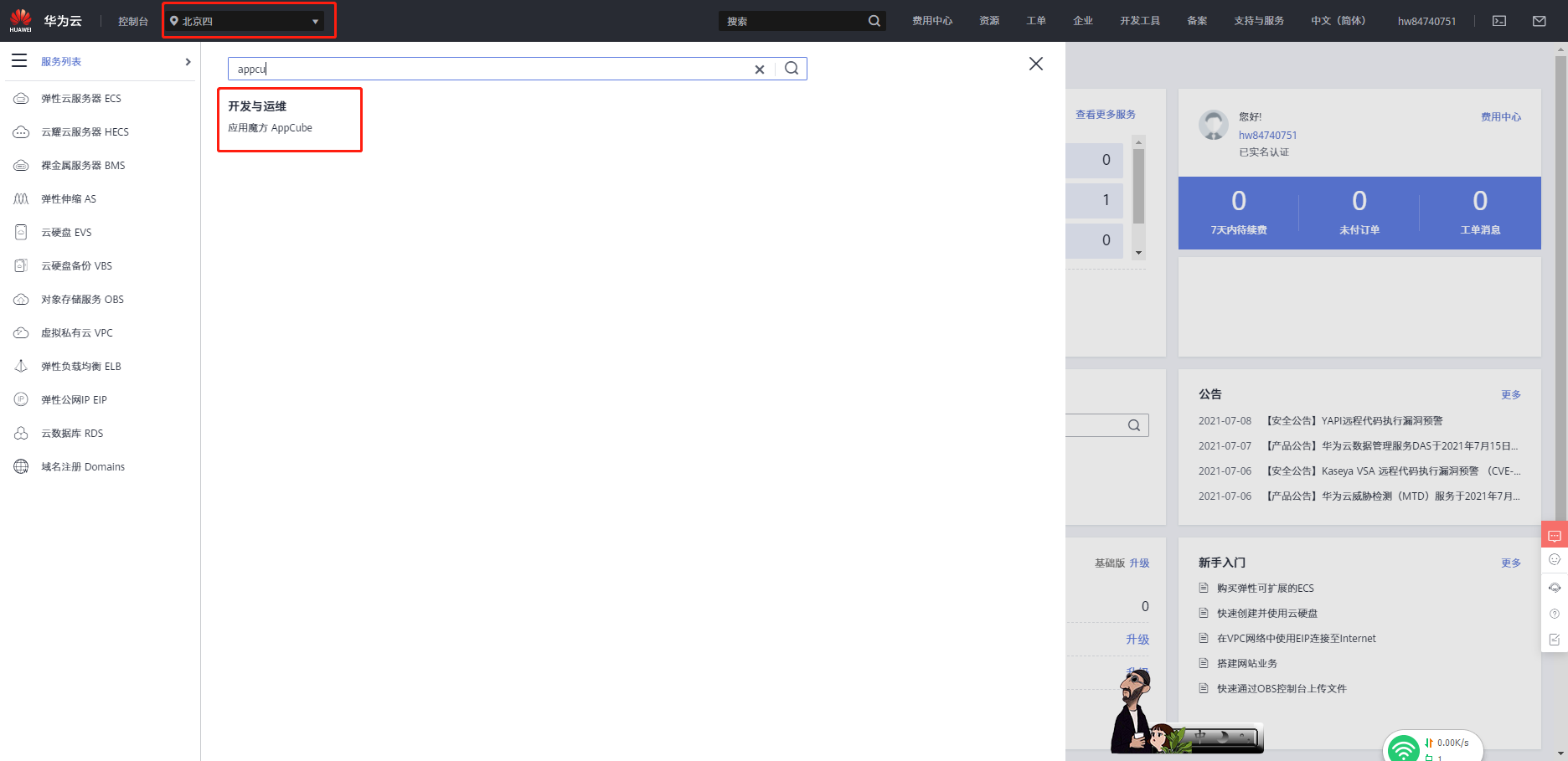
Task: Open the hamburger service list menu icon
Action: (x=19, y=61)
